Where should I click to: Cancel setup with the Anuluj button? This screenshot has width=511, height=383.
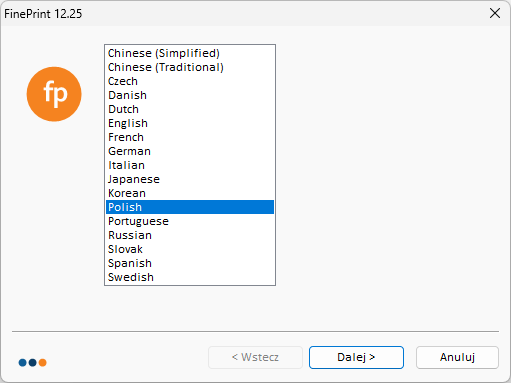(457, 357)
